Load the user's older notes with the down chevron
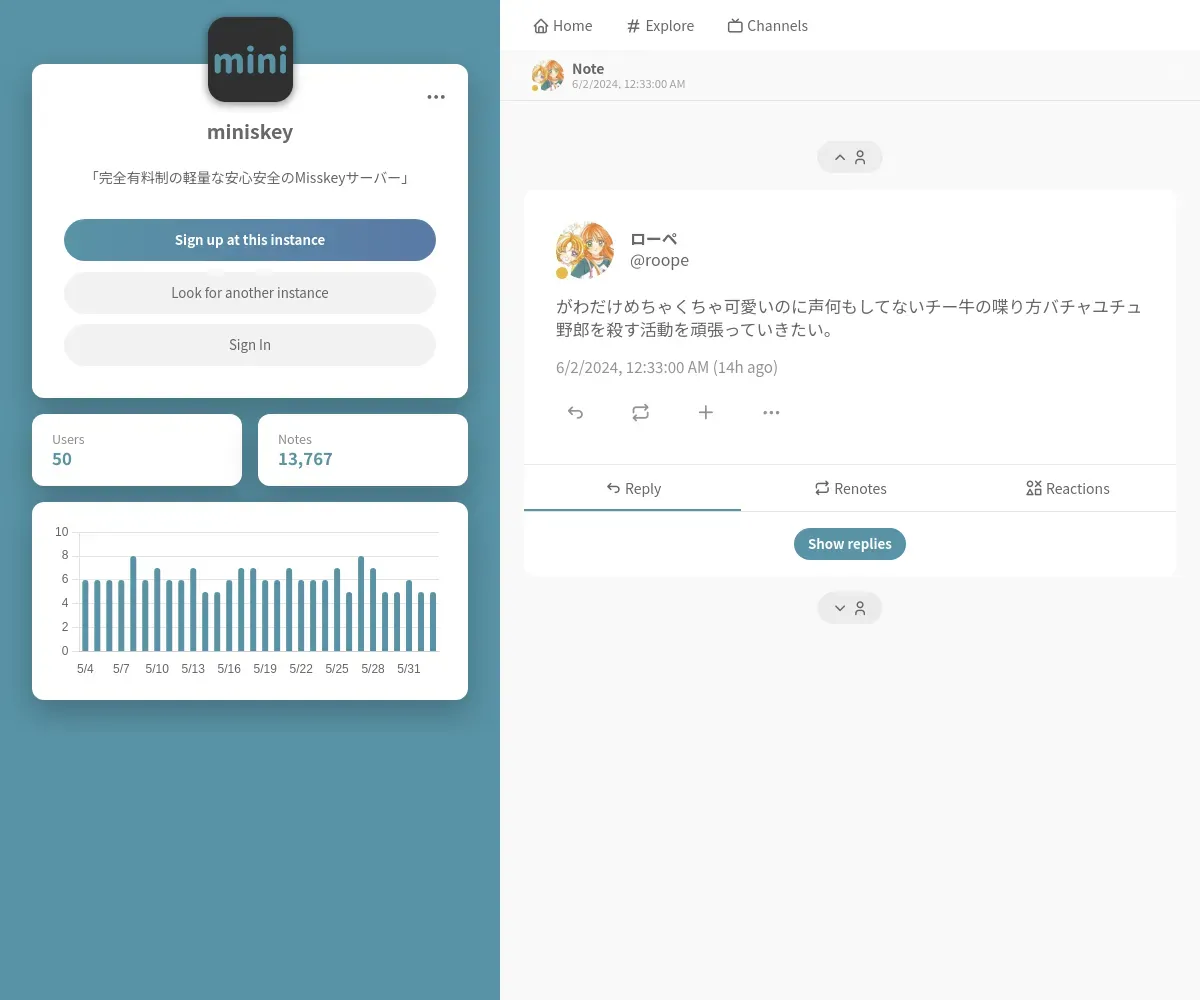This screenshot has height=1000, width=1200. tap(850, 608)
